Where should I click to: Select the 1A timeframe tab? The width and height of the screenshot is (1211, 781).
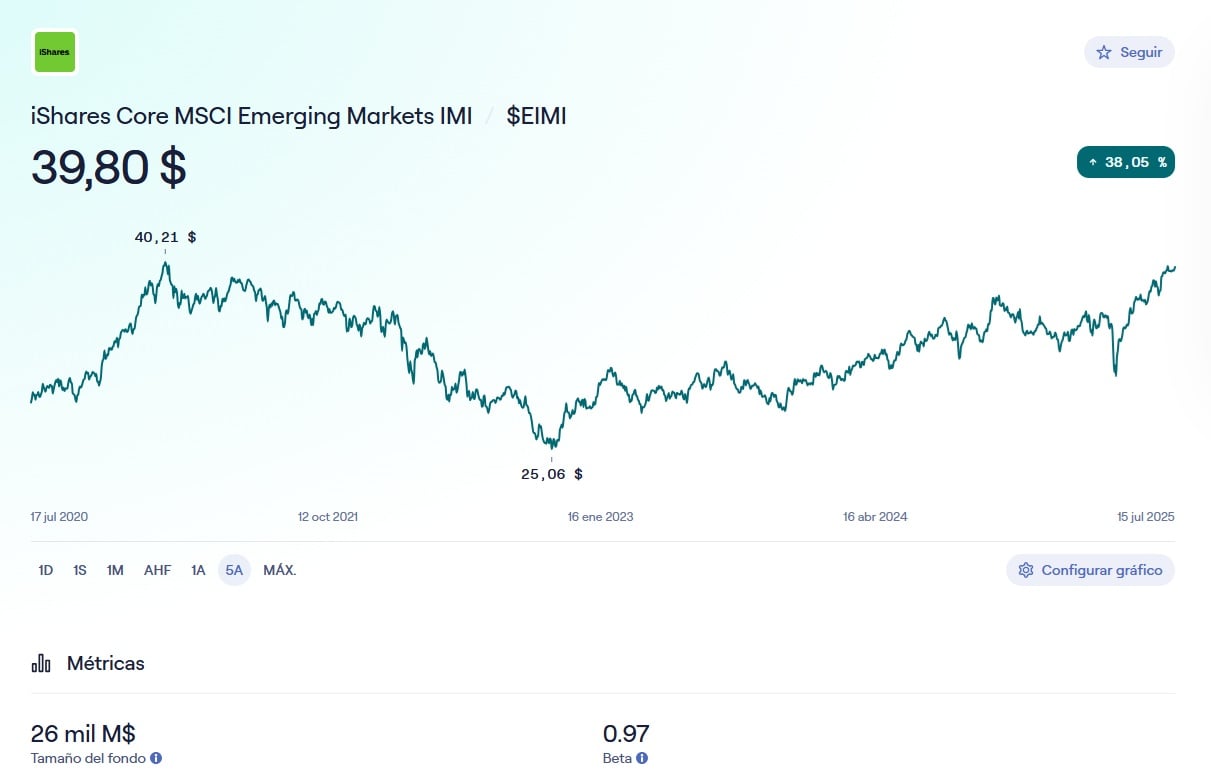(x=198, y=570)
